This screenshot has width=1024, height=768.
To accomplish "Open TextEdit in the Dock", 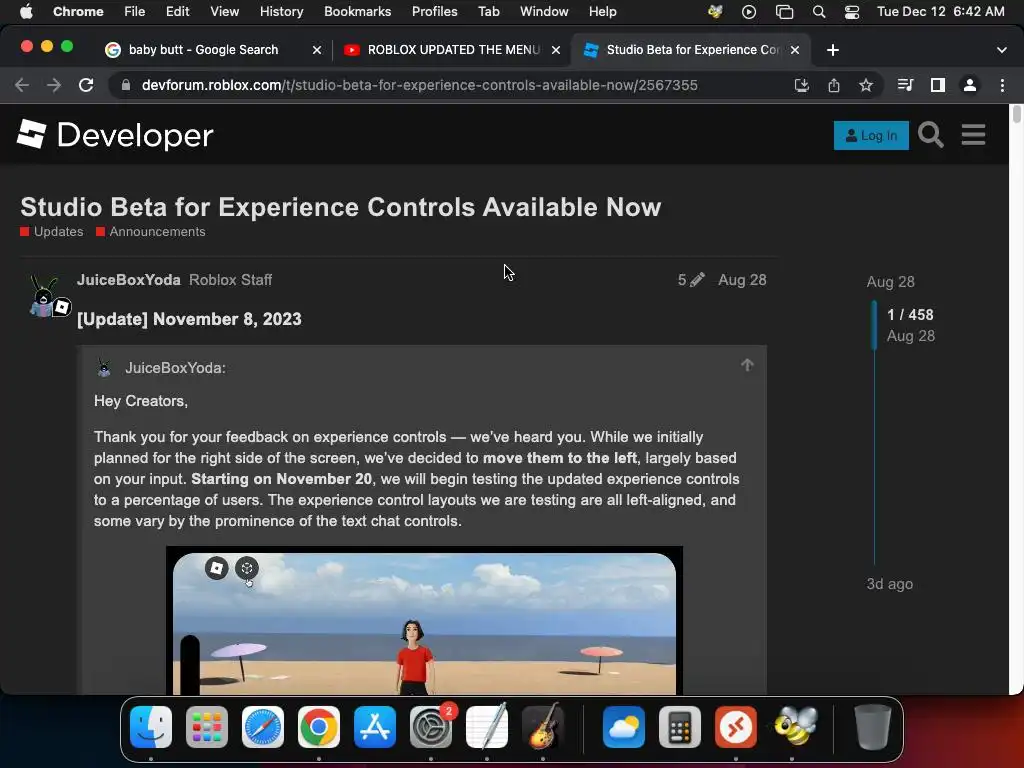I will (487, 727).
